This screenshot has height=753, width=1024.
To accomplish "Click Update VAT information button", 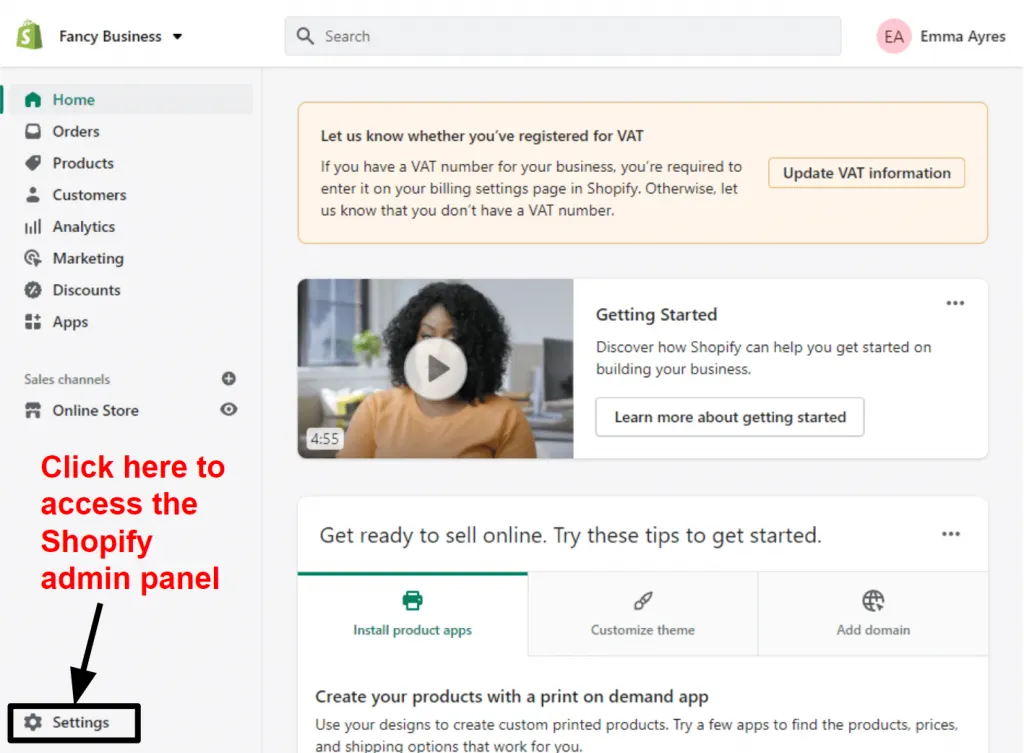I will pyautogui.click(x=866, y=173).
